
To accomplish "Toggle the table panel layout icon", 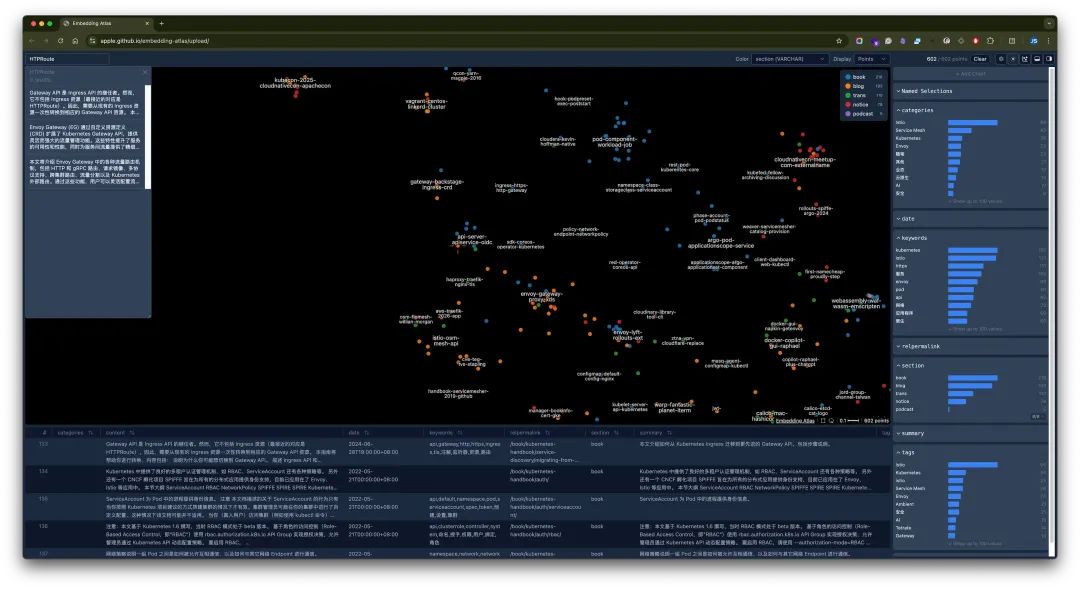I will point(1037,59).
